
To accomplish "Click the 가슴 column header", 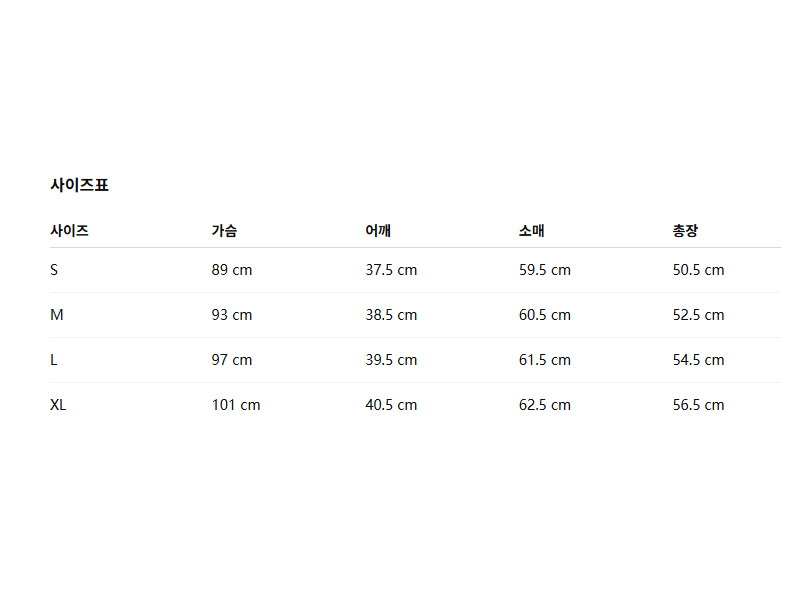I will [224, 231].
